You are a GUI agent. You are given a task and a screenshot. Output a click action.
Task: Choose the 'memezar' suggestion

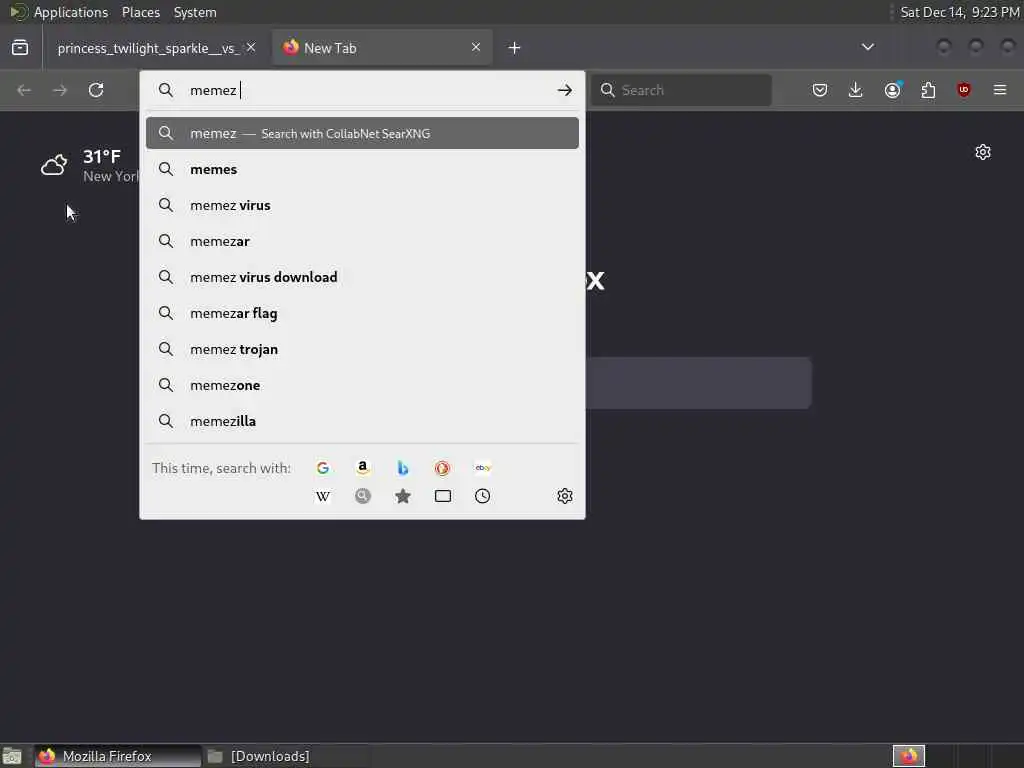pos(362,241)
